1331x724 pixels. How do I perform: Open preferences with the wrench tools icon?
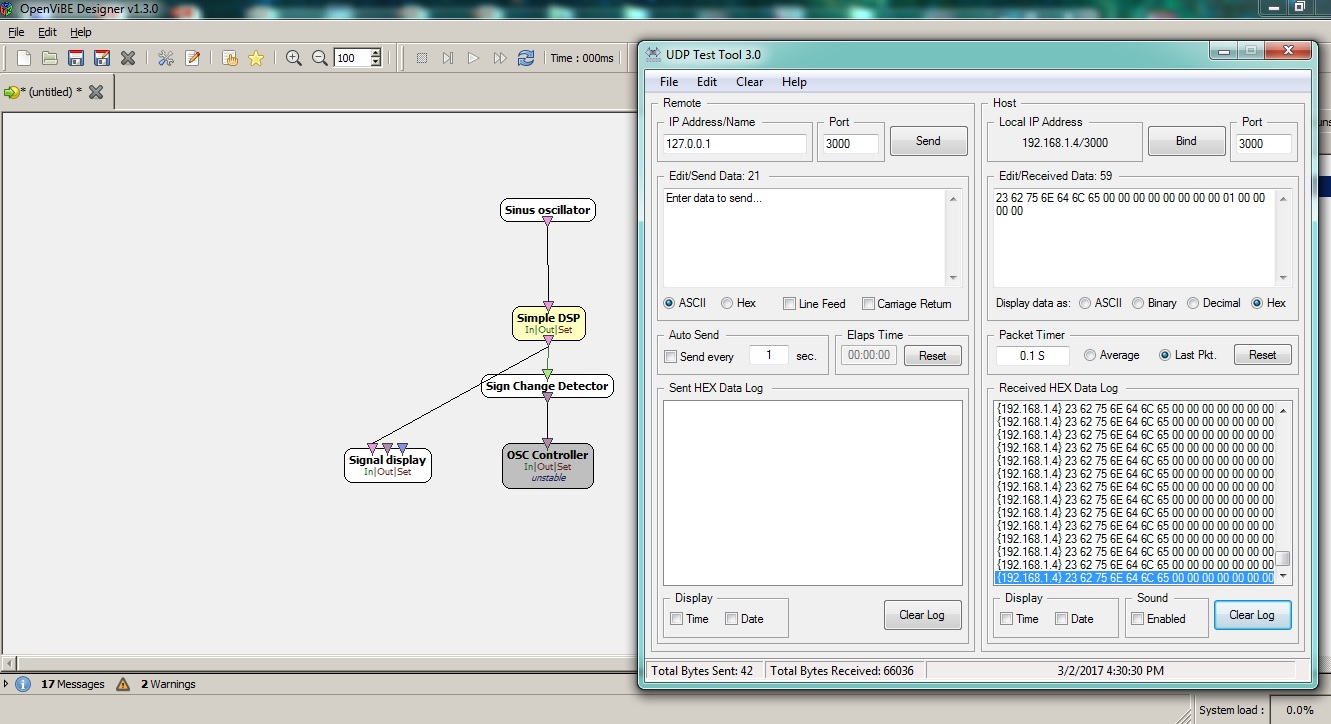point(166,58)
